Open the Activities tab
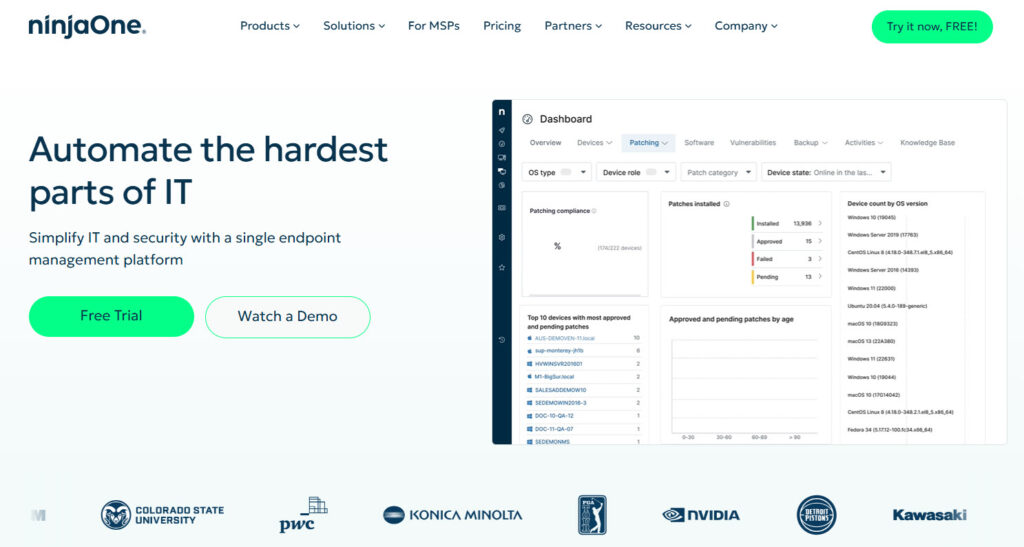1024x547 pixels. (x=864, y=142)
